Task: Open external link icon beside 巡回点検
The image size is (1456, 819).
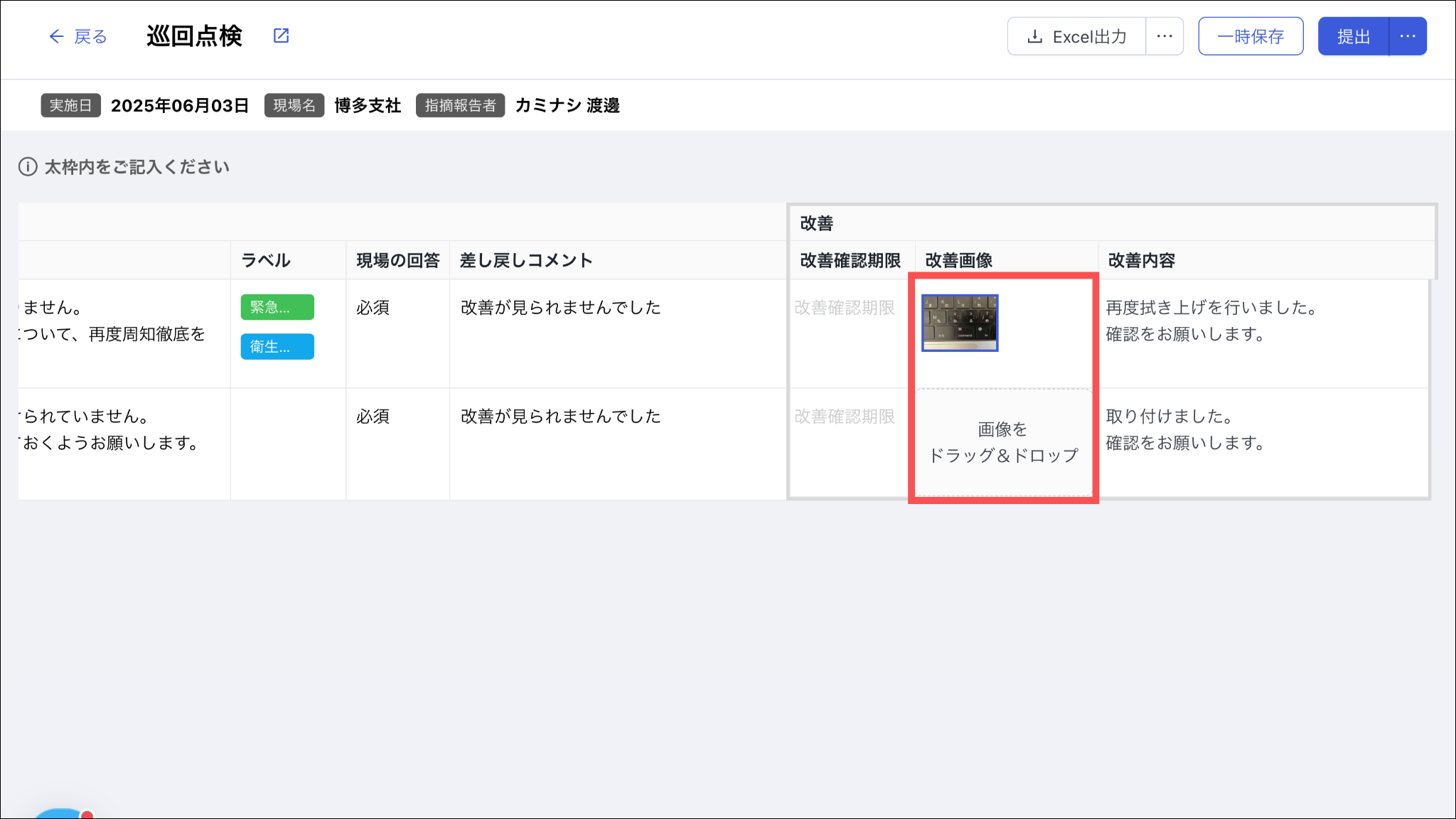Action: click(x=282, y=36)
